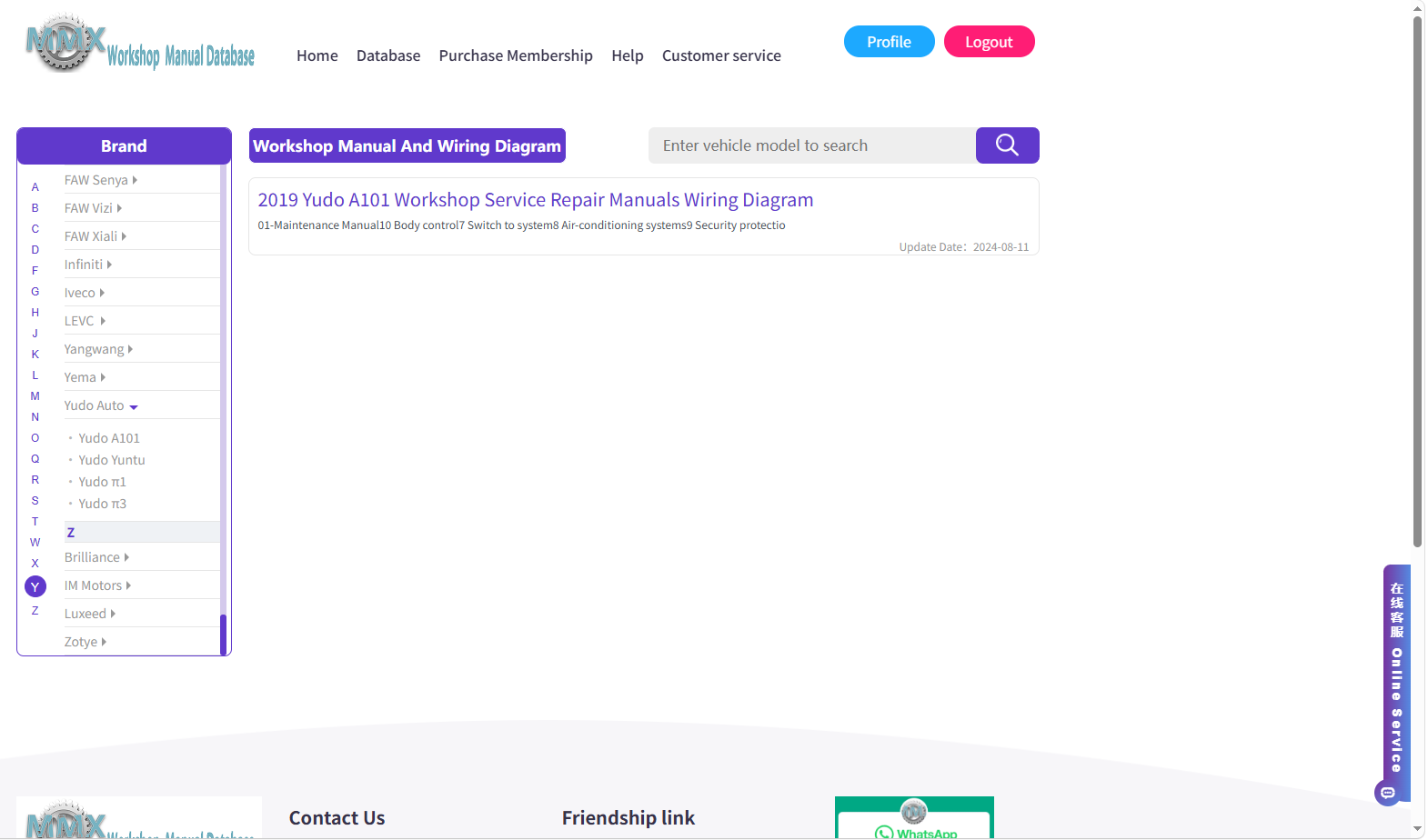This screenshot has width=1428, height=840.
Task: Jump to letter L in brand index
Action: click(x=35, y=375)
